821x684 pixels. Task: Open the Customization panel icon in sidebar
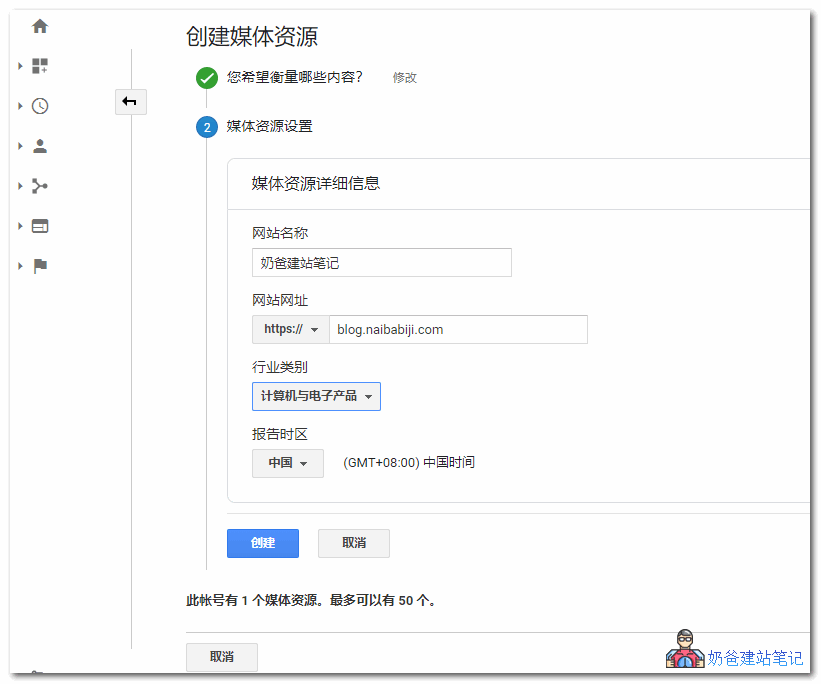point(40,66)
